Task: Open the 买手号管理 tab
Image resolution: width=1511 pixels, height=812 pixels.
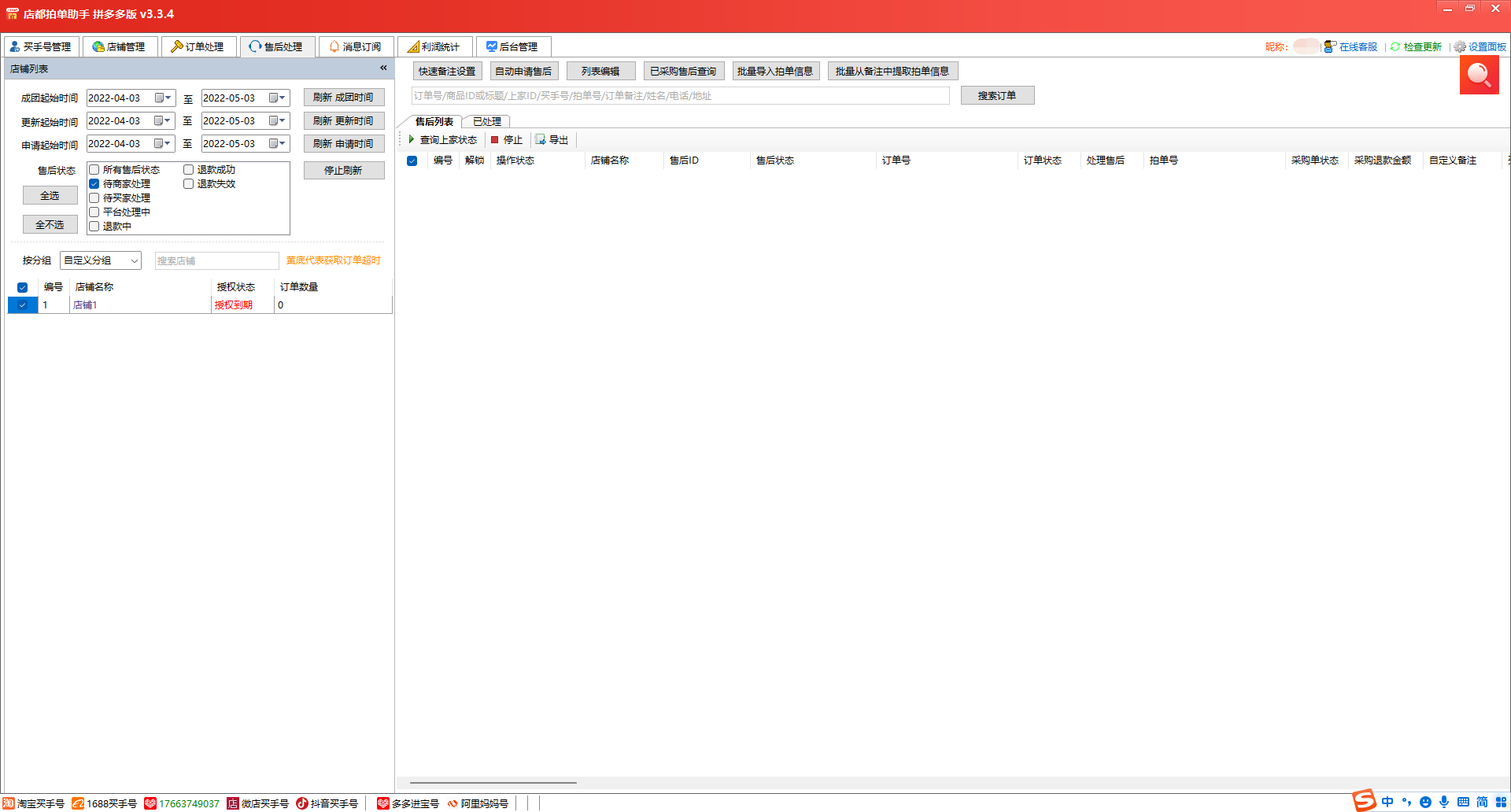Action: 41,46
